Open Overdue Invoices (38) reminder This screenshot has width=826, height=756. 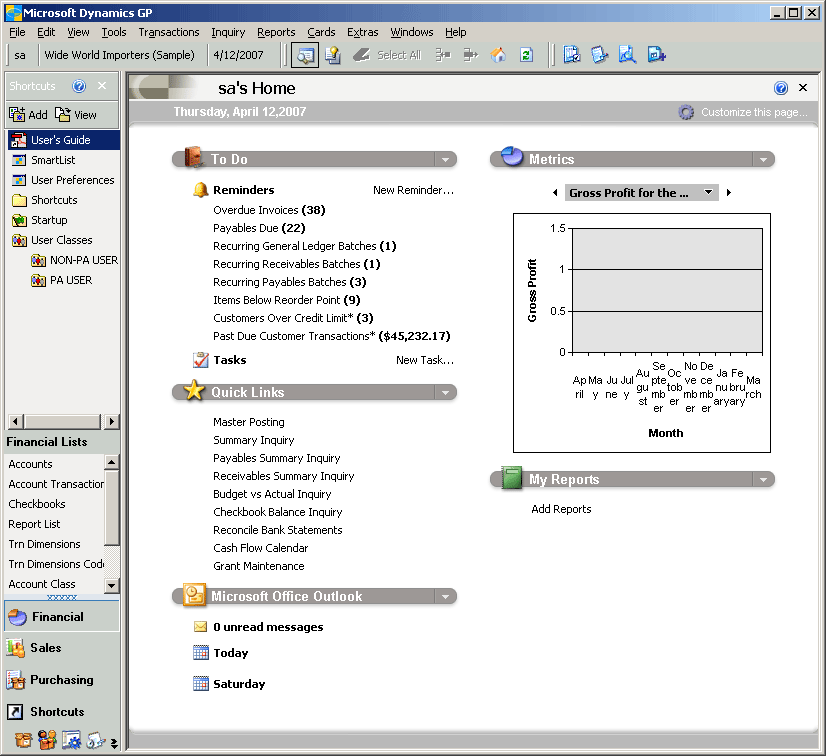tap(269, 210)
